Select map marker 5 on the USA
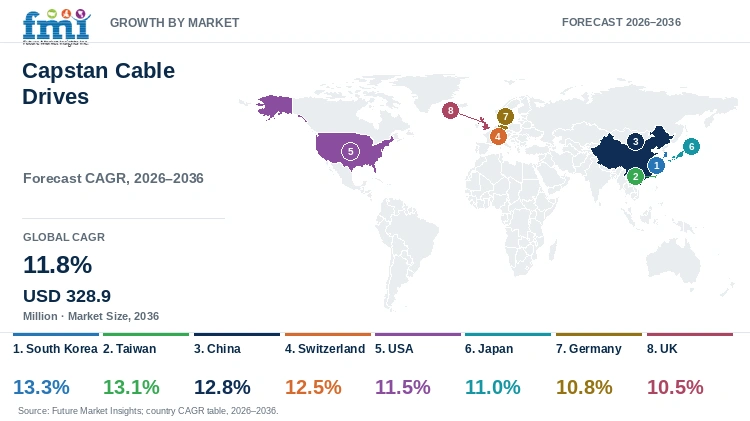The height and width of the screenshot is (421, 750). click(x=350, y=152)
